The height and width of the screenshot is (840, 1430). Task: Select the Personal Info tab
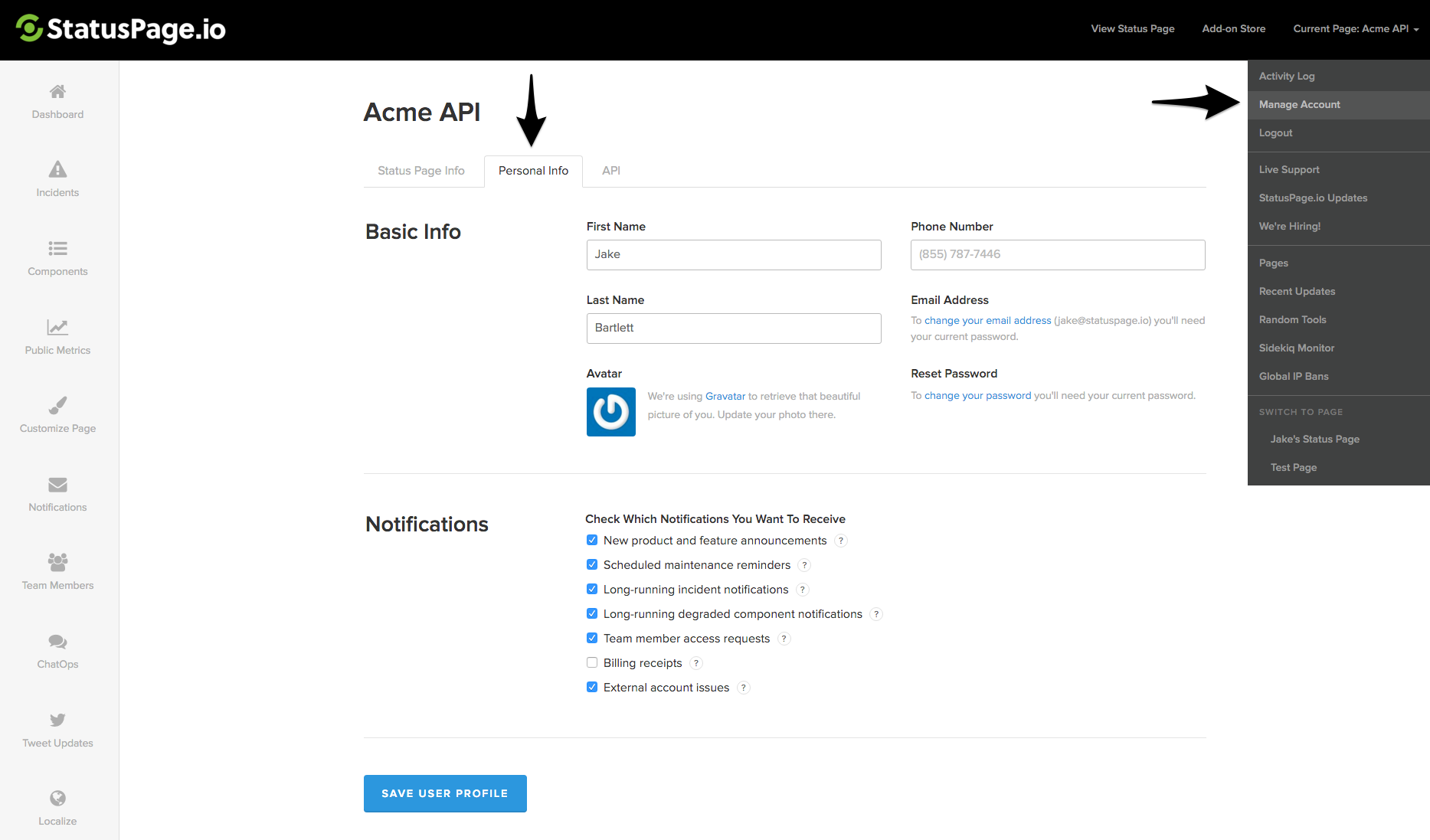533,171
